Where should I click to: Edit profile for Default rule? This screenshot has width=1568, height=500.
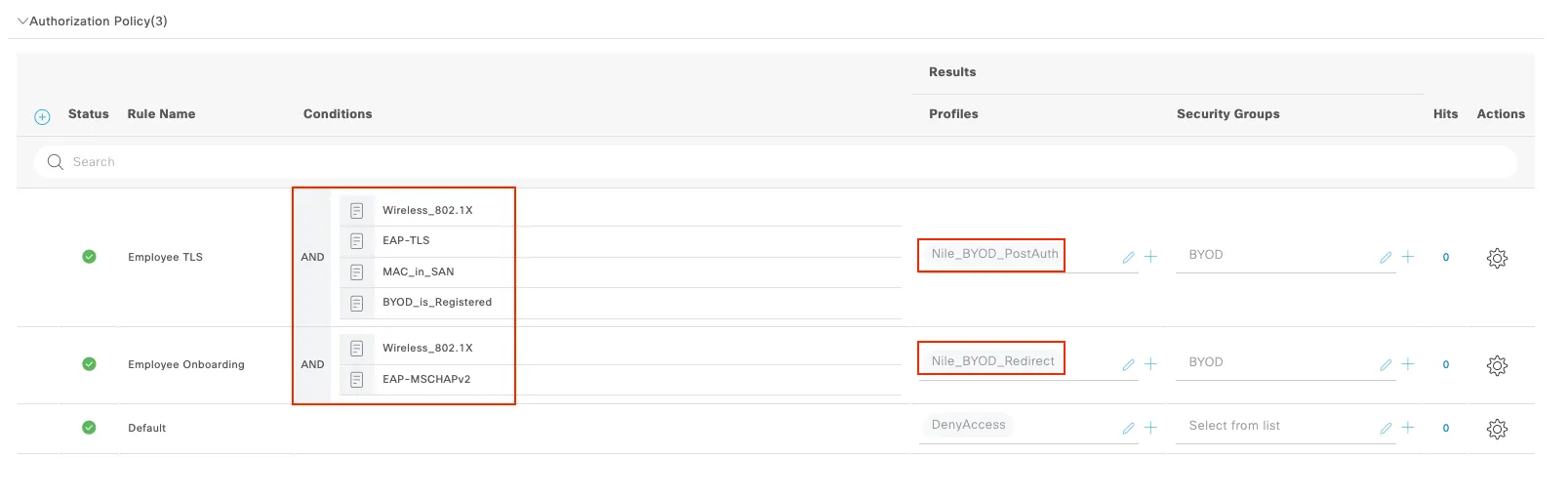pos(1128,429)
